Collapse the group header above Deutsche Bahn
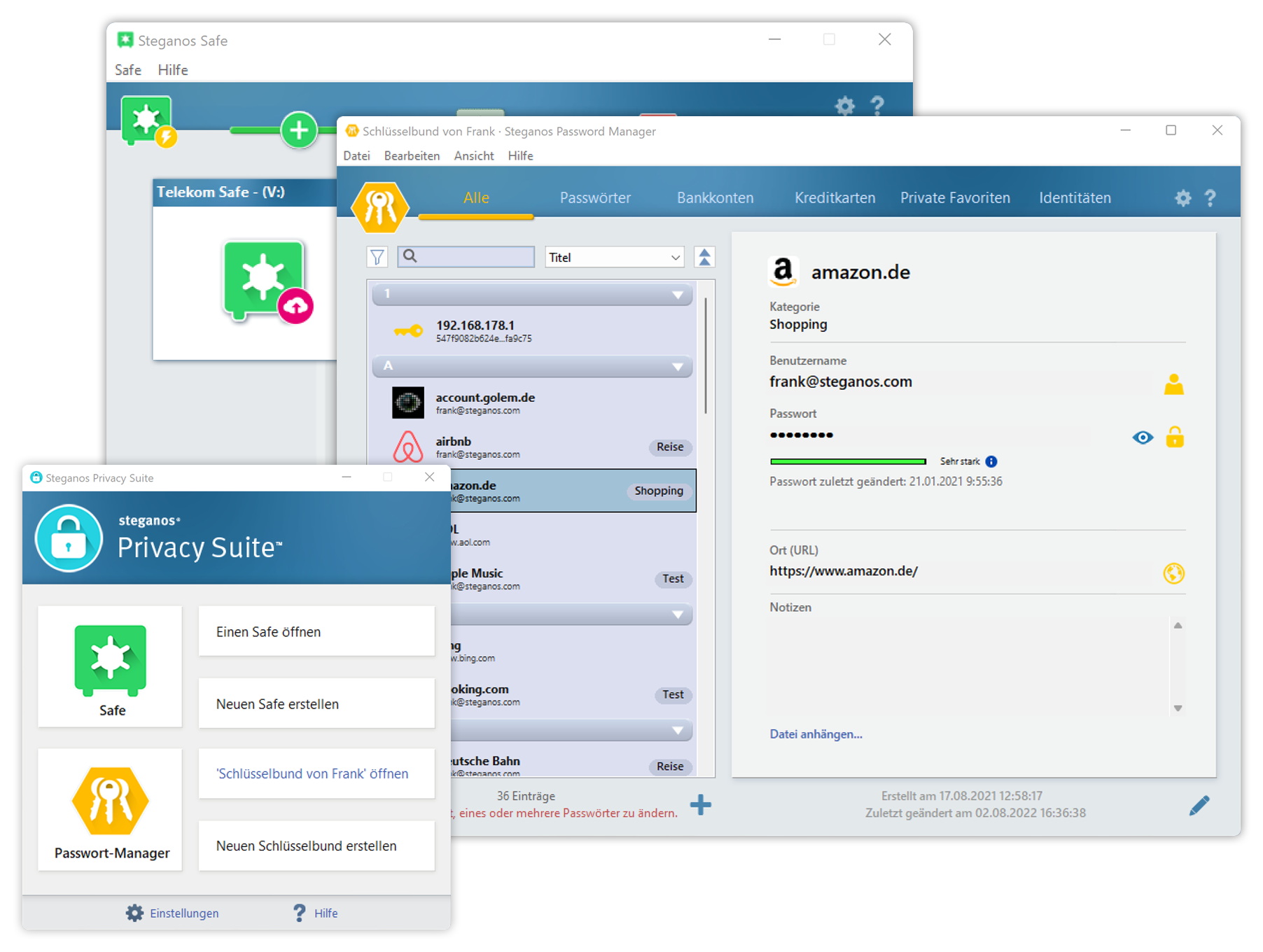 click(x=572, y=730)
